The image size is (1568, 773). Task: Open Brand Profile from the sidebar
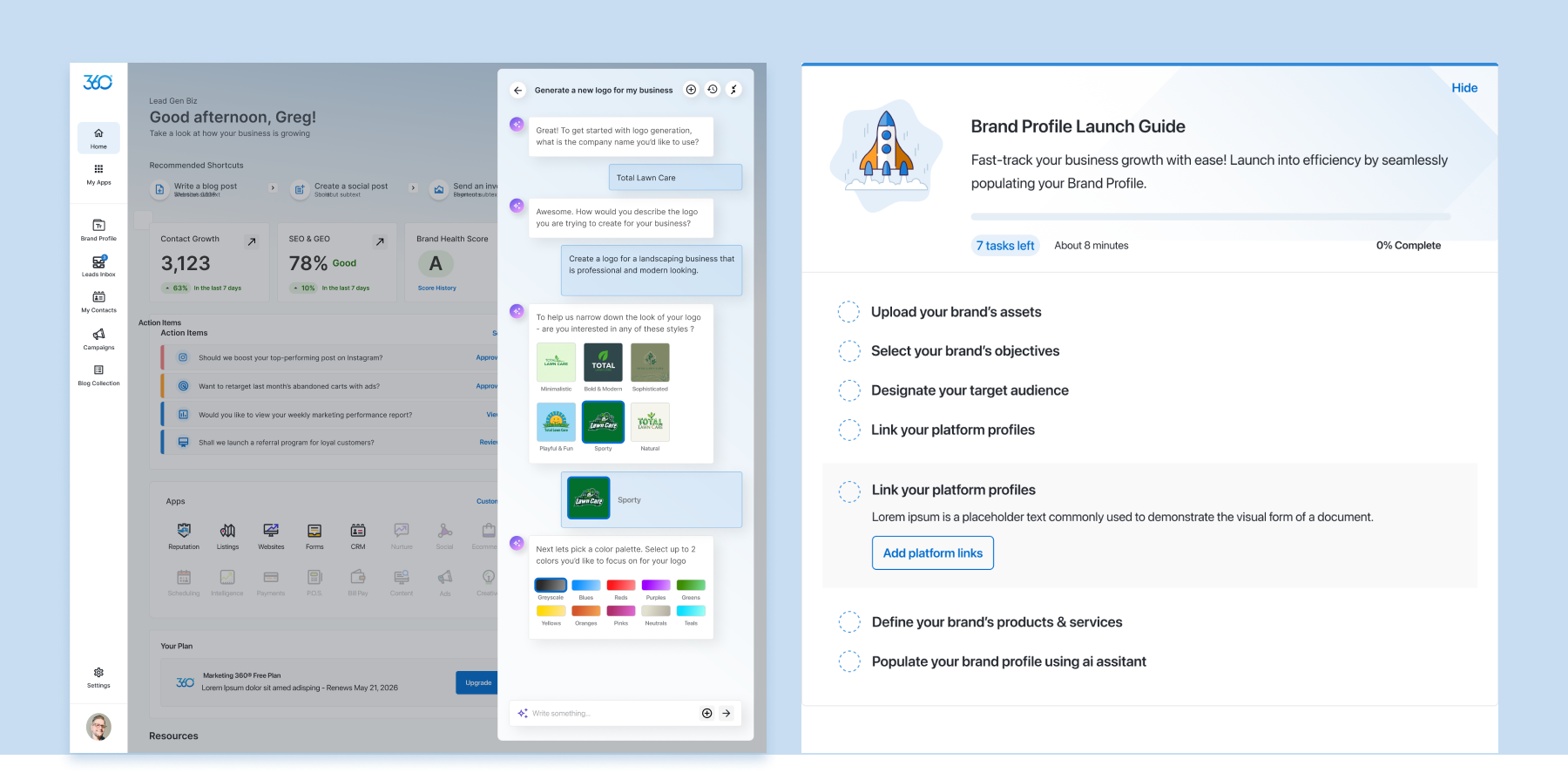click(x=98, y=230)
